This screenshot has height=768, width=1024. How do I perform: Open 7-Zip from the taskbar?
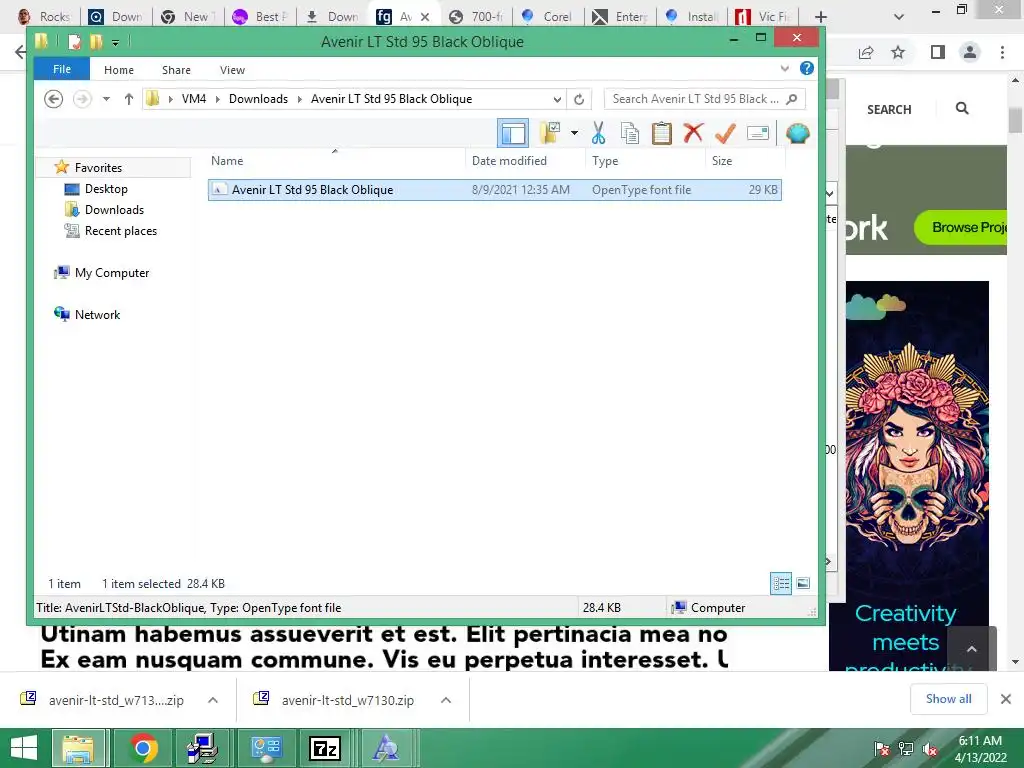point(325,748)
